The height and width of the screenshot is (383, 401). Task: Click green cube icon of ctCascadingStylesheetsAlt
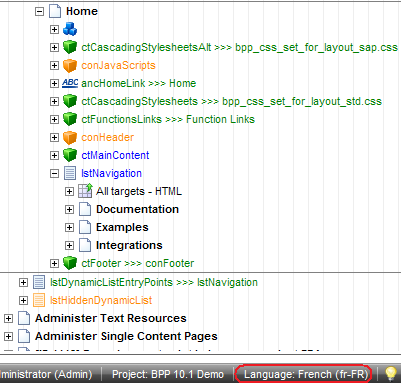(x=70, y=47)
